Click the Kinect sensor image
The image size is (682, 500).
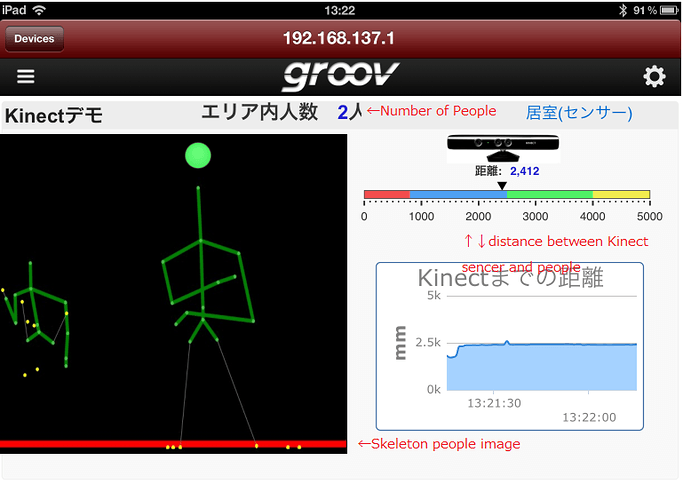(503, 148)
